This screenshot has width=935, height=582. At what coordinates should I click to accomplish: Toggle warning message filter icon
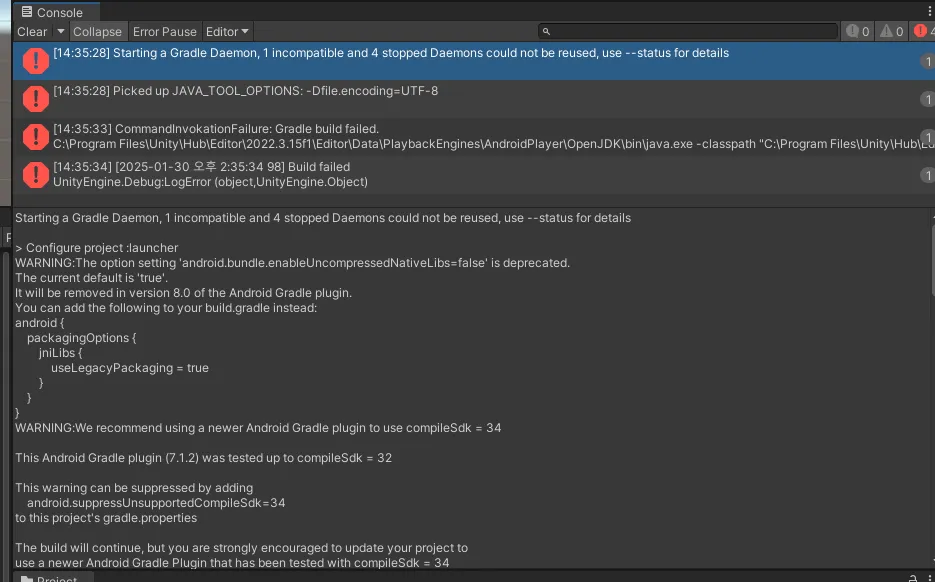892,32
